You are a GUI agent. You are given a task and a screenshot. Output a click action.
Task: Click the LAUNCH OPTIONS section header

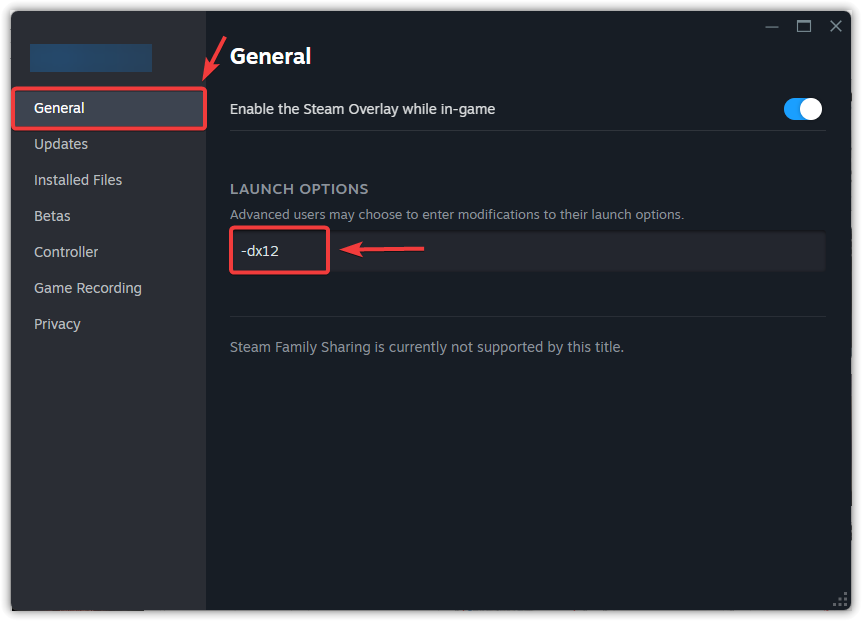299,188
